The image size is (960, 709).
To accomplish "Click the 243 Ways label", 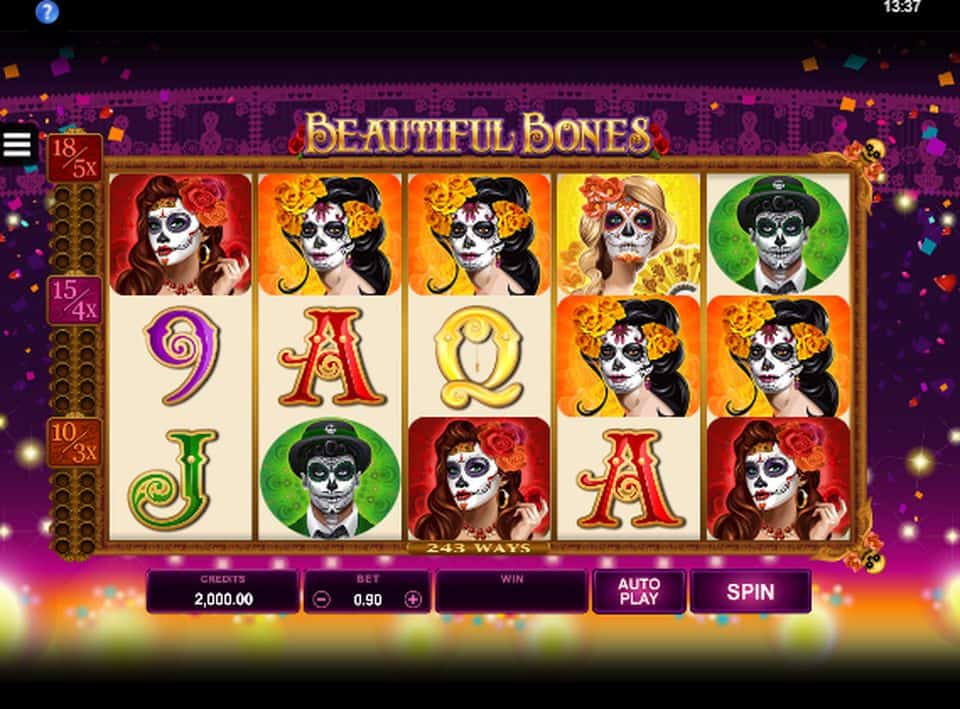I will click(x=479, y=547).
